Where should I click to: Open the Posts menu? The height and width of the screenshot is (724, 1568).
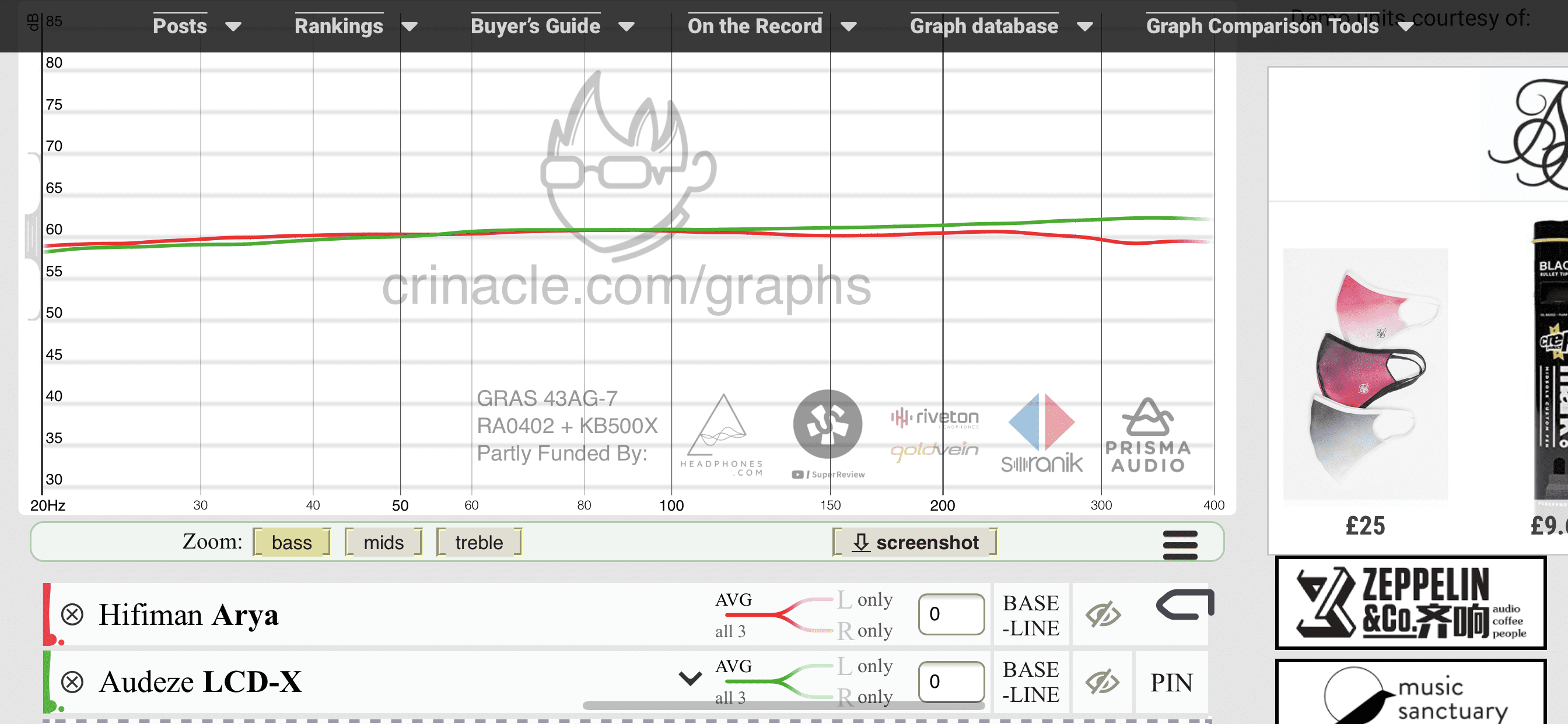pos(180,26)
